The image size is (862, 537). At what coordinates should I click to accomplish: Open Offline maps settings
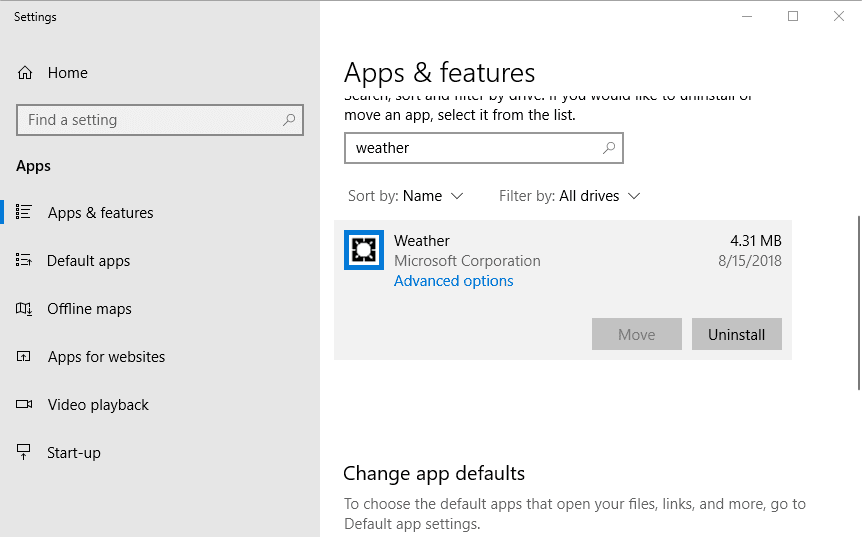(x=89, y=309)
